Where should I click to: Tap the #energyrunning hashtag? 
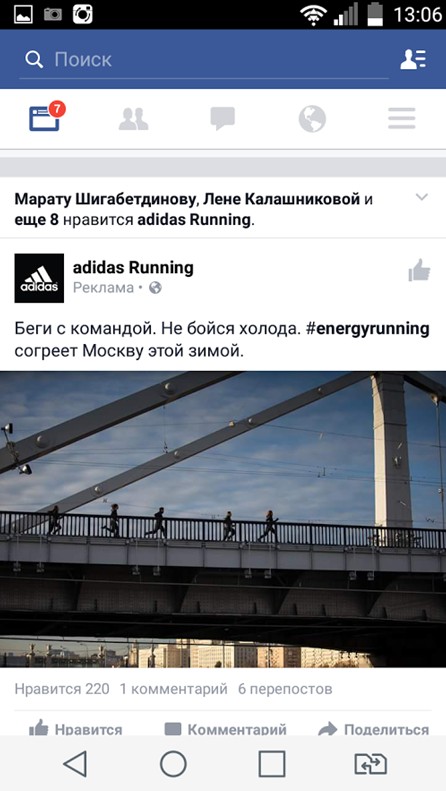click(x=367, y=329)
